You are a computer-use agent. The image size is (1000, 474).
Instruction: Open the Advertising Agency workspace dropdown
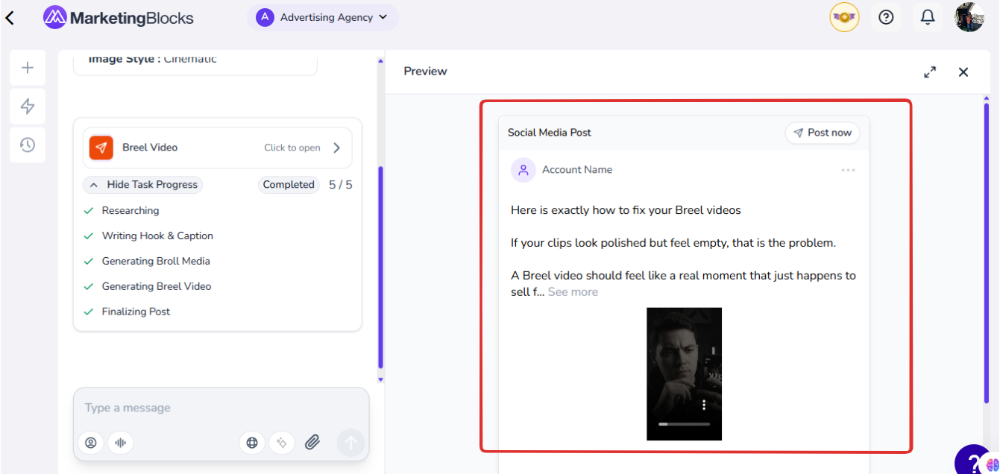(x=322, y=17)
